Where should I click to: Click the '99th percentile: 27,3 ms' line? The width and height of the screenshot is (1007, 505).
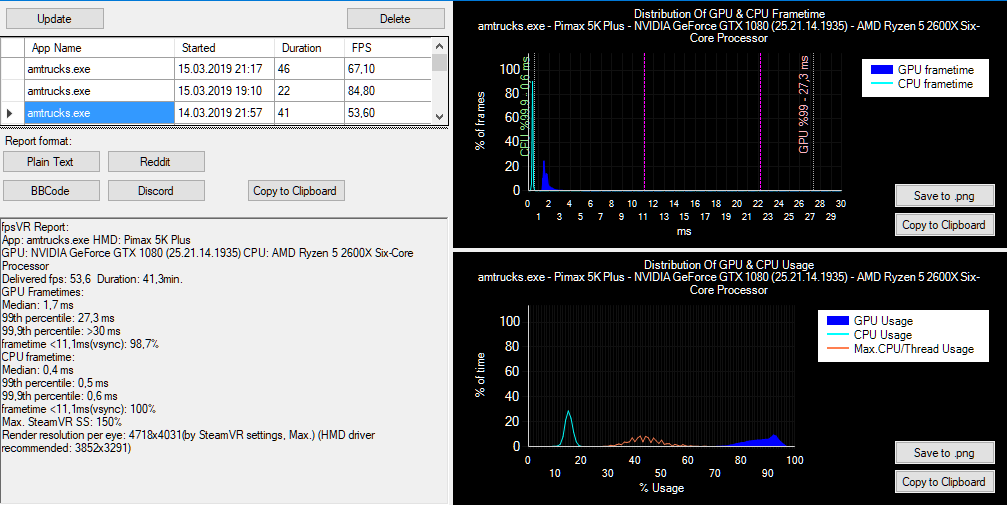click(58, 318)
